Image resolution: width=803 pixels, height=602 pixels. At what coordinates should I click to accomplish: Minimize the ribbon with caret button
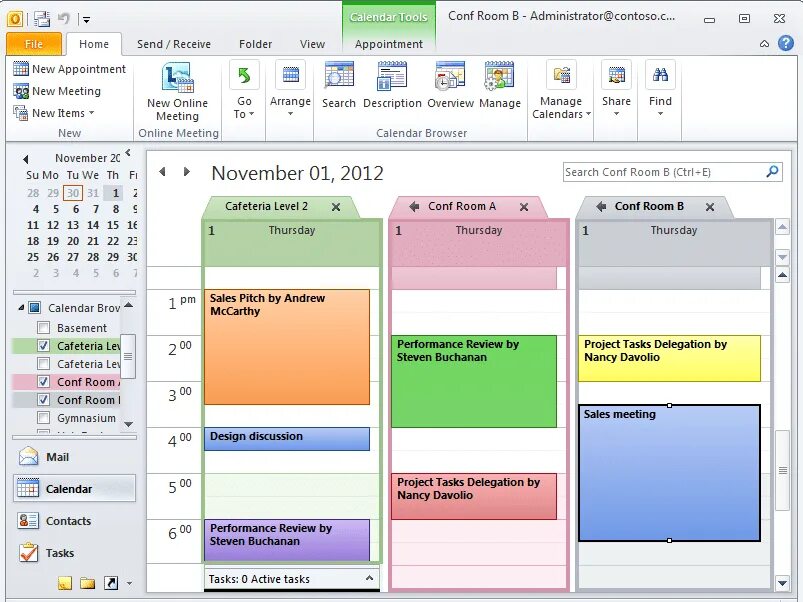764,44
